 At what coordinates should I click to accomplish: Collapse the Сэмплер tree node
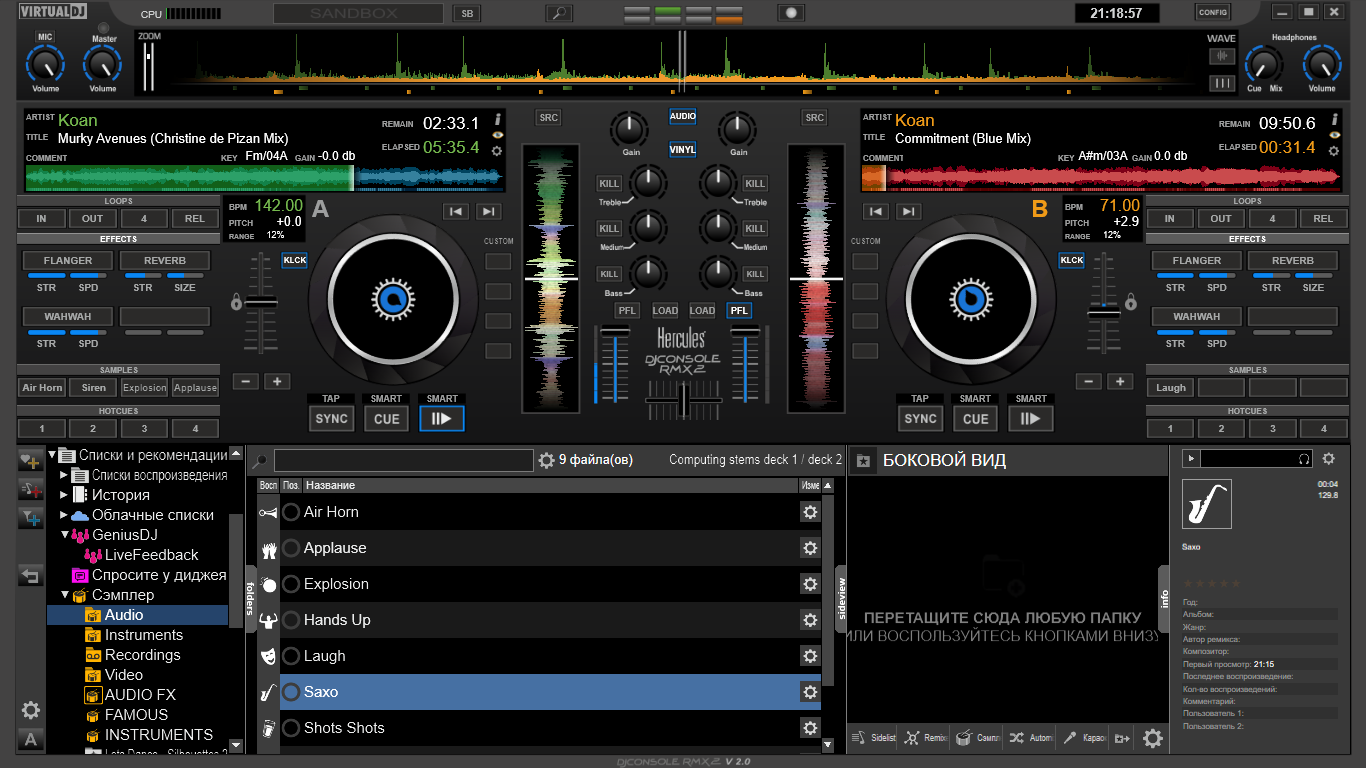[x=64, y=595]
